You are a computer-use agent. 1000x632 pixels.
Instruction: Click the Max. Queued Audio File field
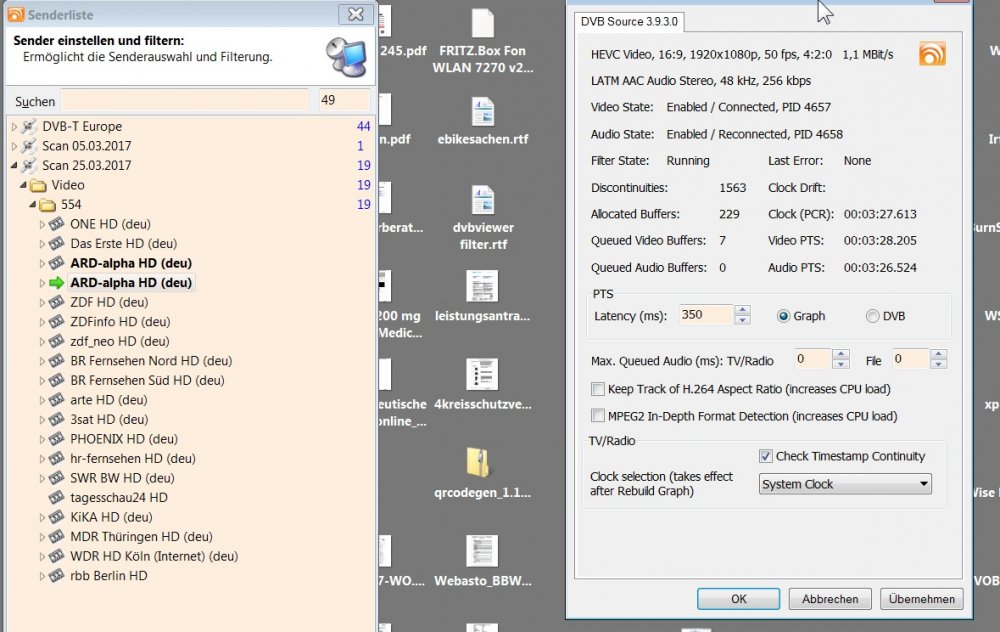point(910,359)
